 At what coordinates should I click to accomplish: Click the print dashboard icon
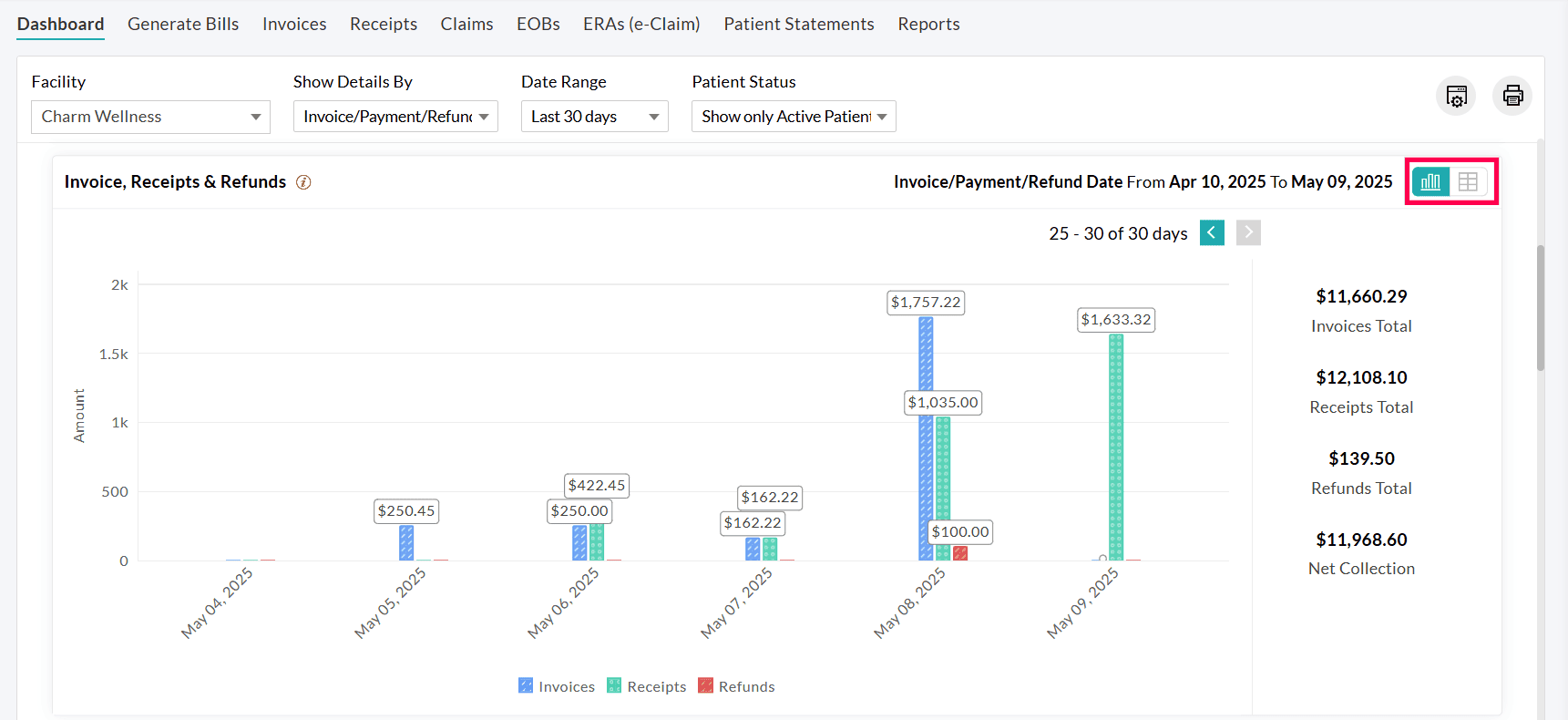coord(1512,96)
